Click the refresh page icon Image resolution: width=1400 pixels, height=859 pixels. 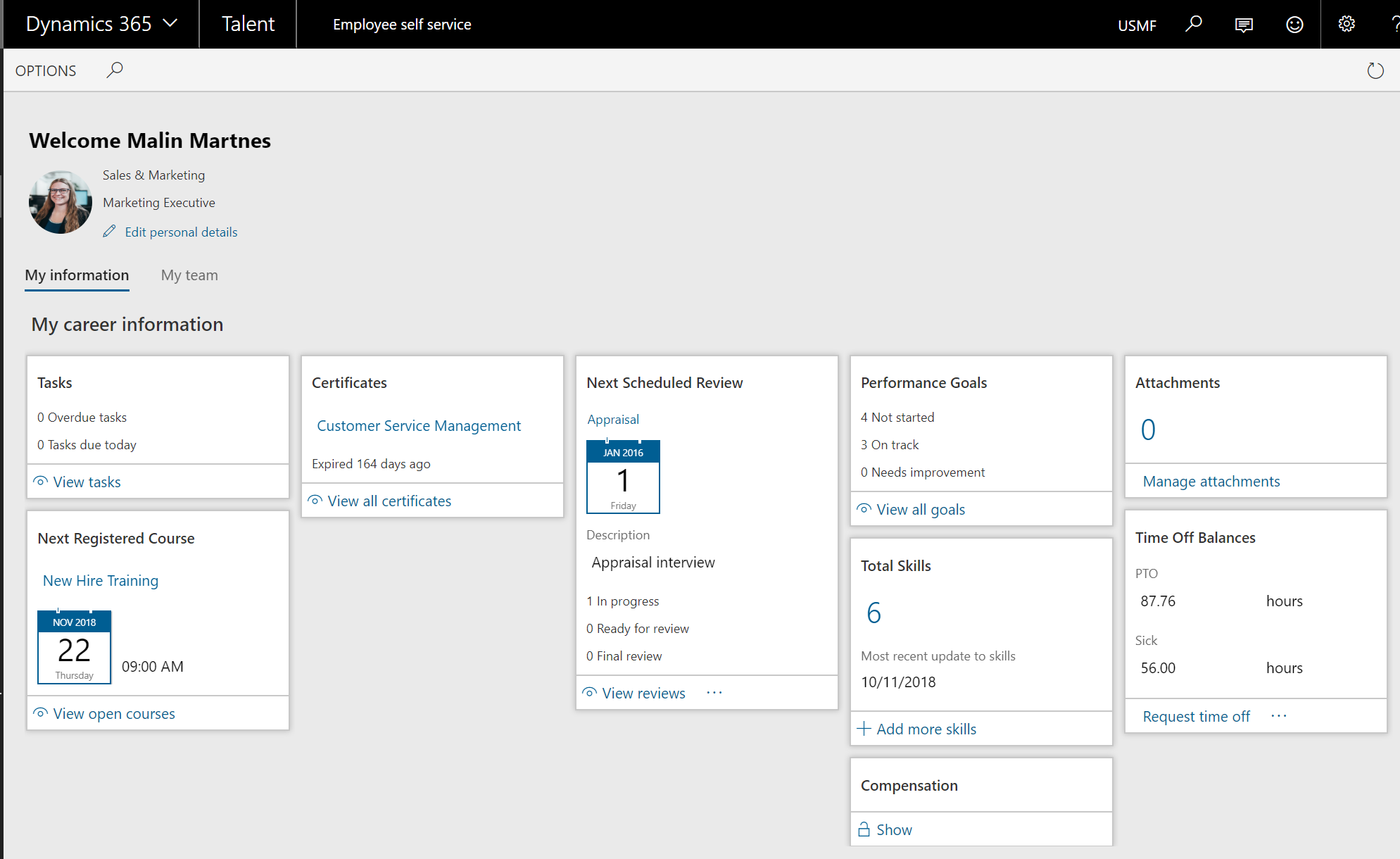[1375, 70]
